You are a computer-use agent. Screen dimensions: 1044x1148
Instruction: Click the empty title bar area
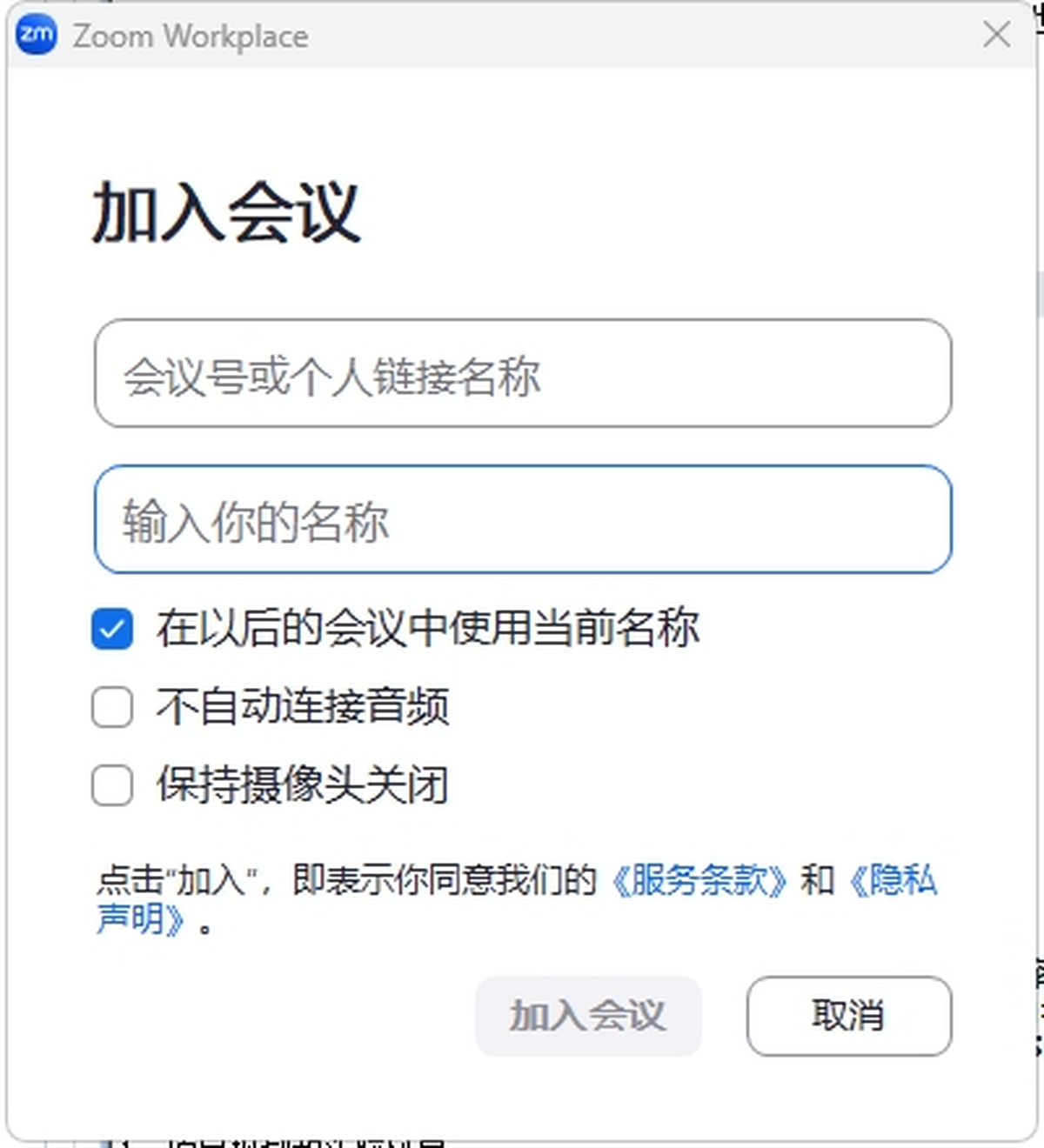tap(609, 36)
